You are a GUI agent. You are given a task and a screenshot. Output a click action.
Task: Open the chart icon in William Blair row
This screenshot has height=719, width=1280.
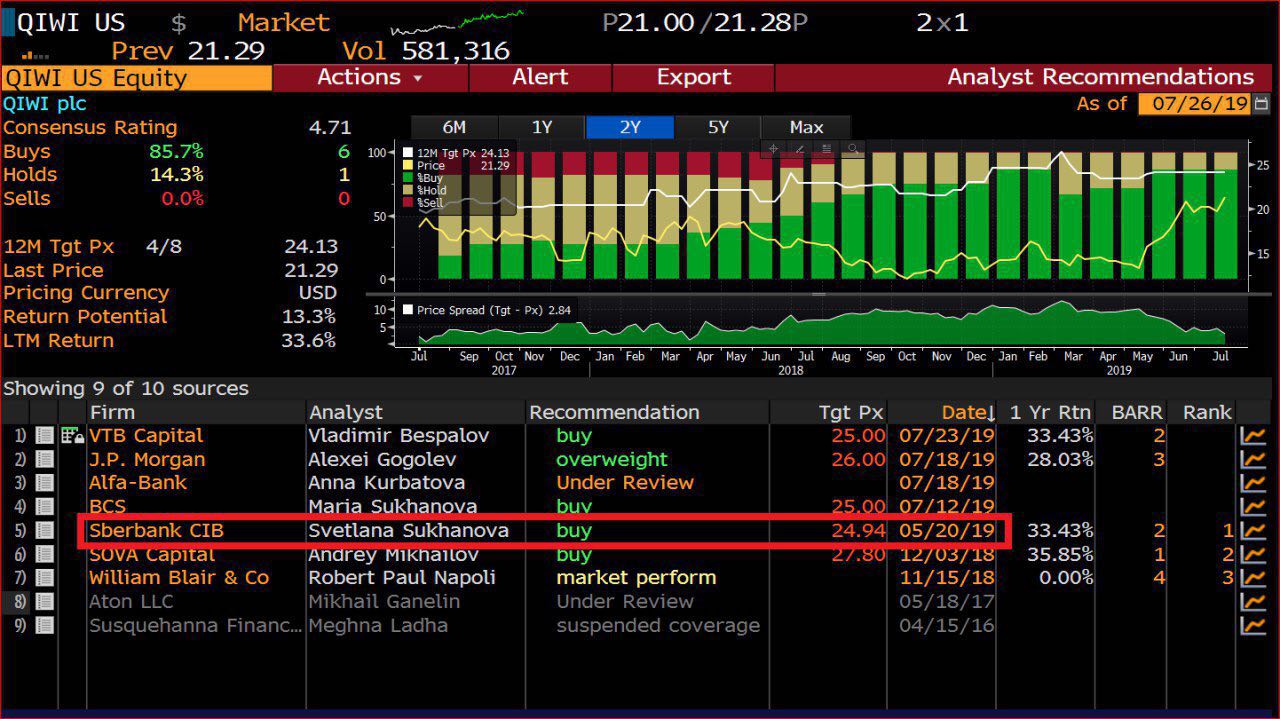pyautogui.click(x=1253, y=578)
